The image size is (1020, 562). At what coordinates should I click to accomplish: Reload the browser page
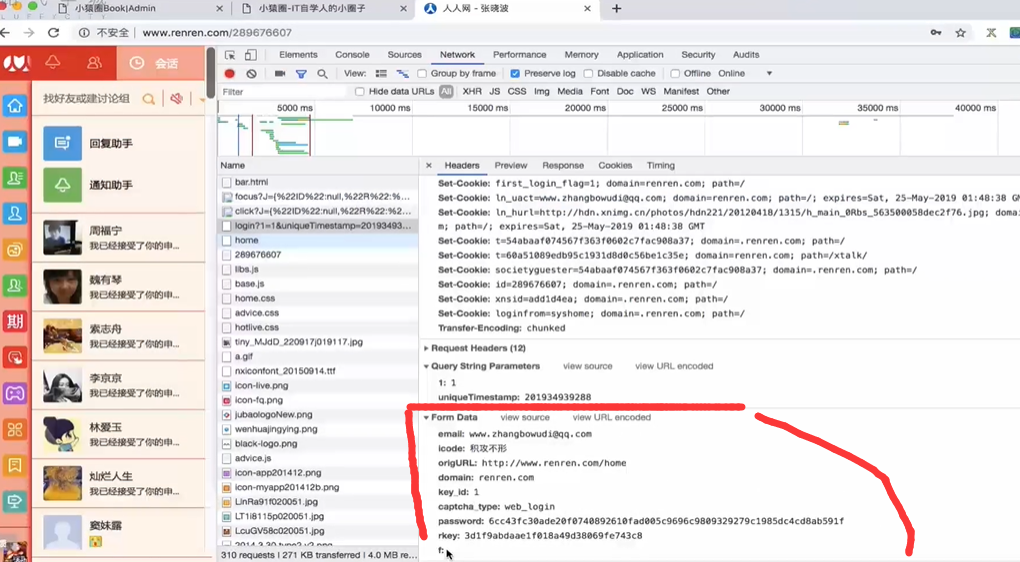53,33
